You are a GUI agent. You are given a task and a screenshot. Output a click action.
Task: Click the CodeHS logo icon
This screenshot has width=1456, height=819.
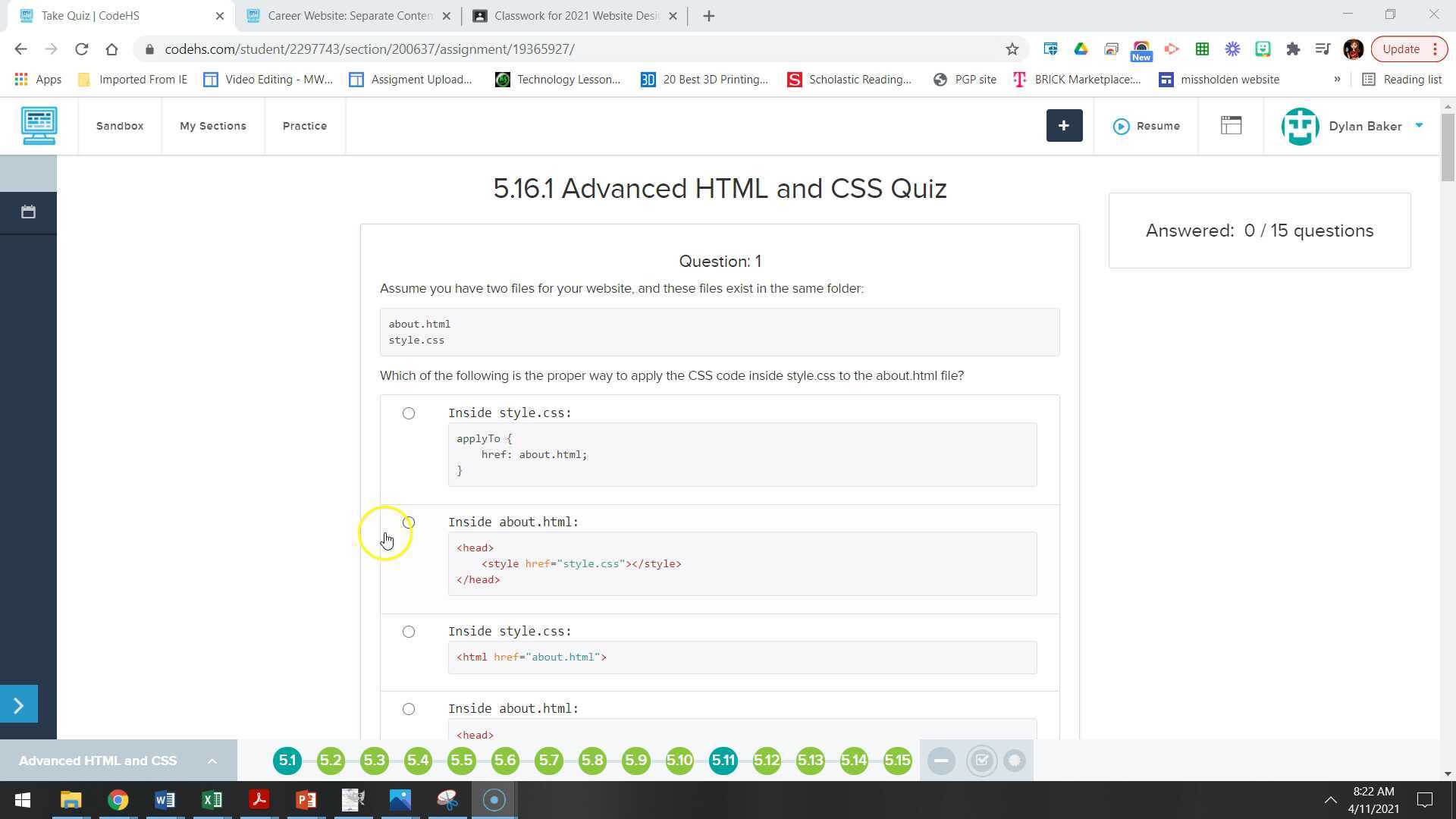coord(38,126)
